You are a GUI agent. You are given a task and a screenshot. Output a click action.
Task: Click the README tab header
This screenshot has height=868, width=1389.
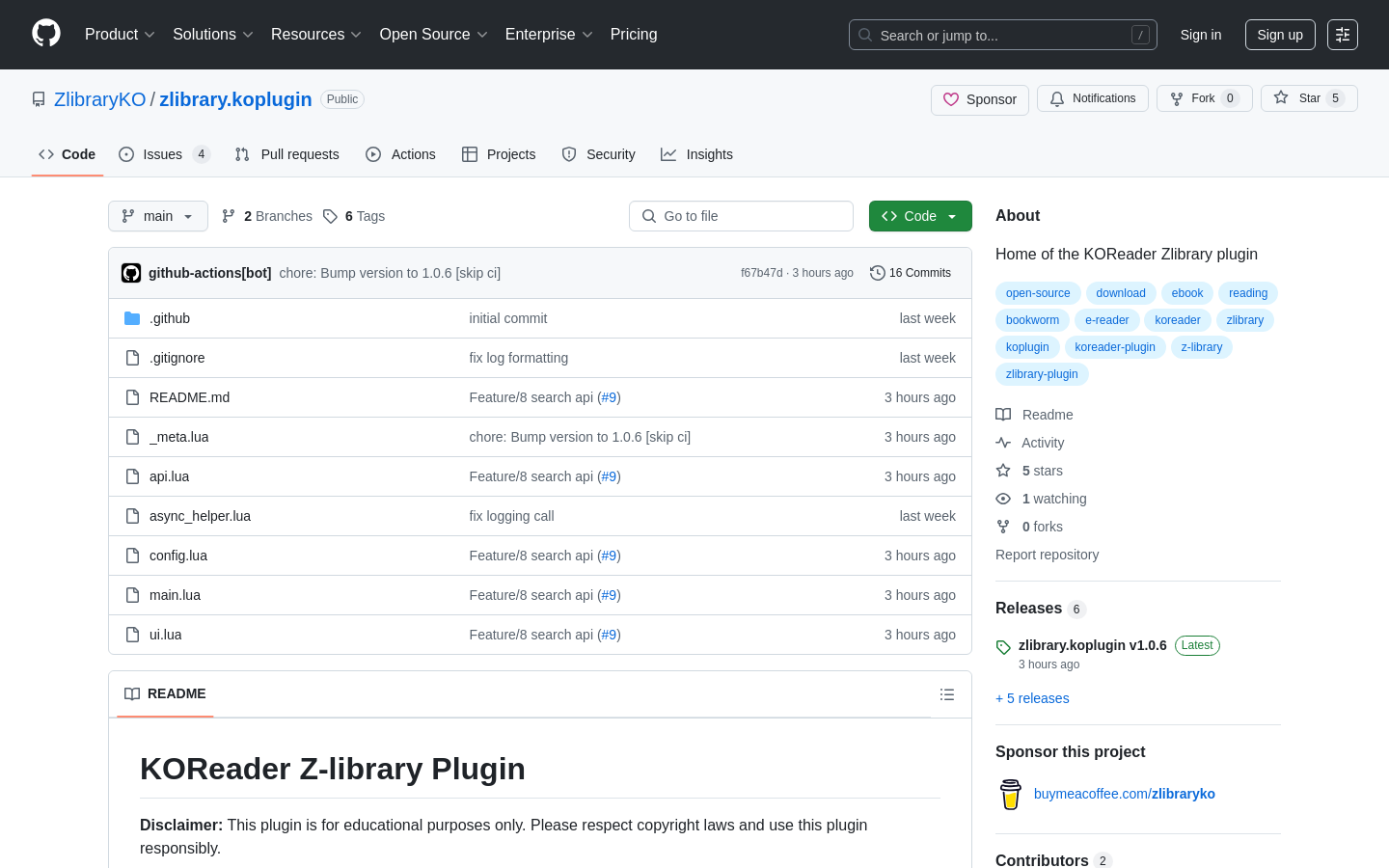tap(165, 694)
